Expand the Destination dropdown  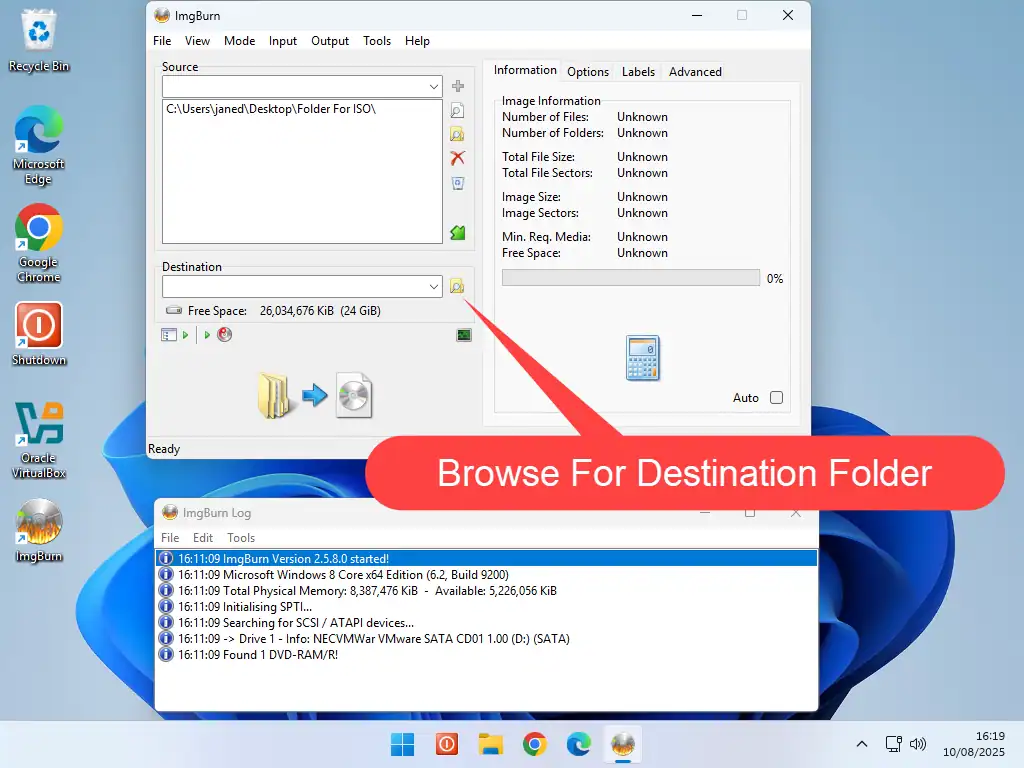tap(434, 286)
